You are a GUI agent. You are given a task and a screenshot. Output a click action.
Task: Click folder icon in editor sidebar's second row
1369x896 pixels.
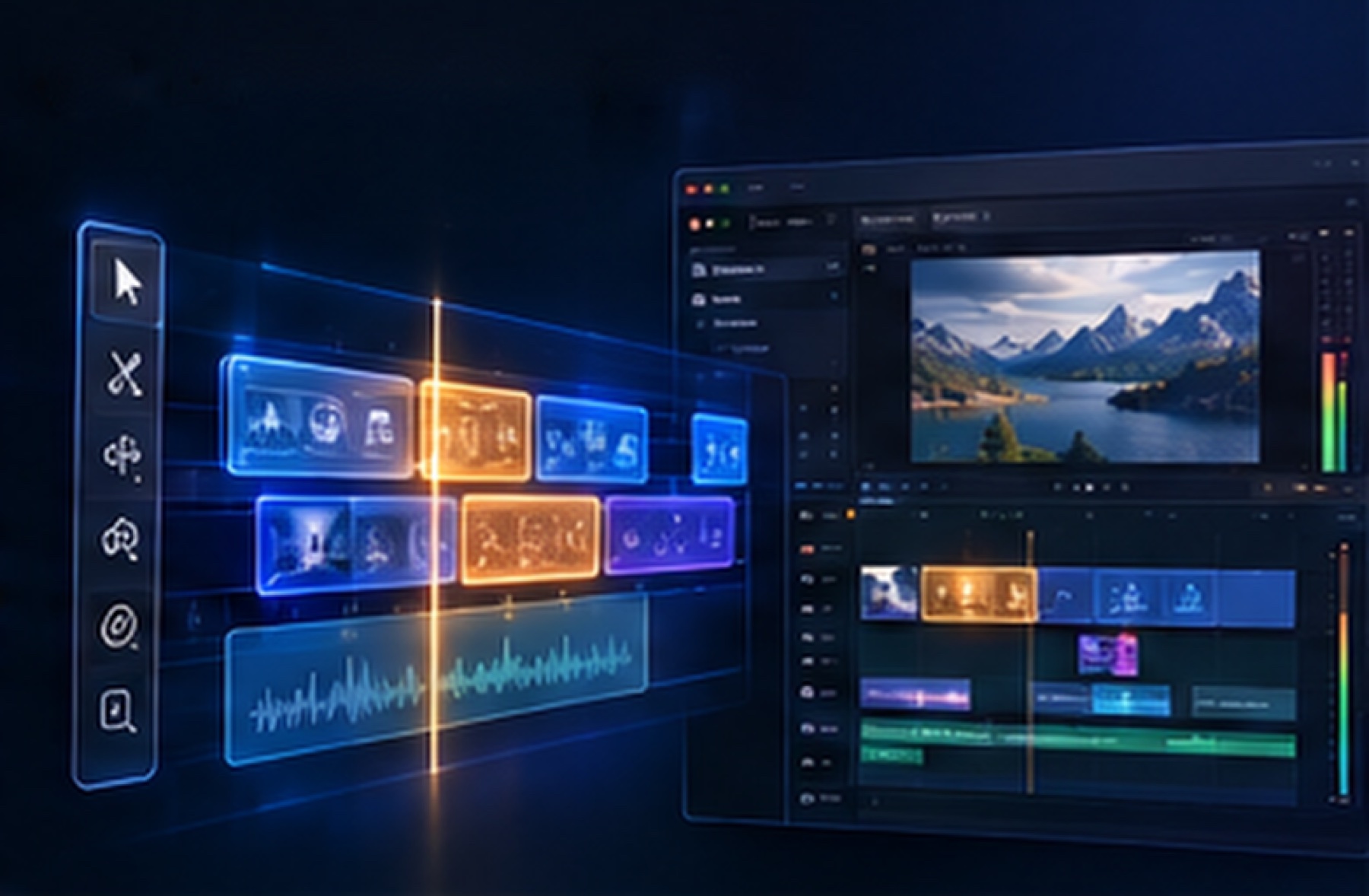point(699,300)
